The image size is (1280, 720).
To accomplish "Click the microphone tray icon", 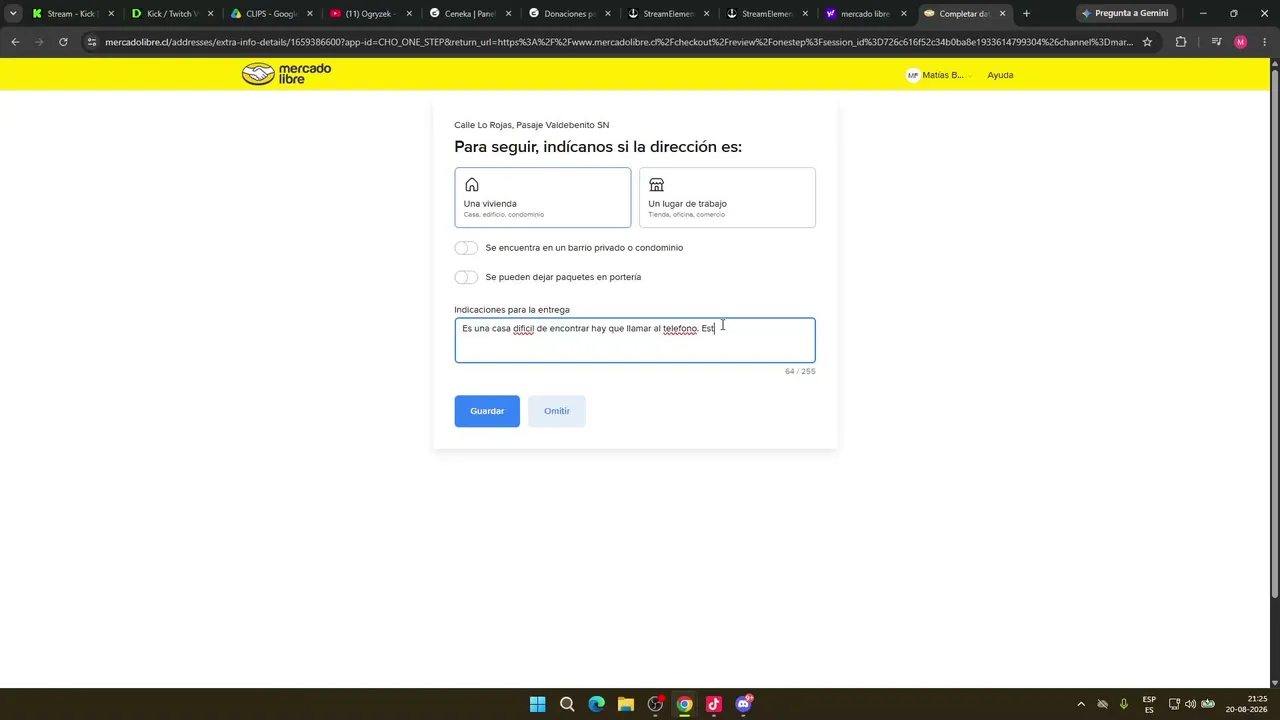I will (x=1124, y=704).
